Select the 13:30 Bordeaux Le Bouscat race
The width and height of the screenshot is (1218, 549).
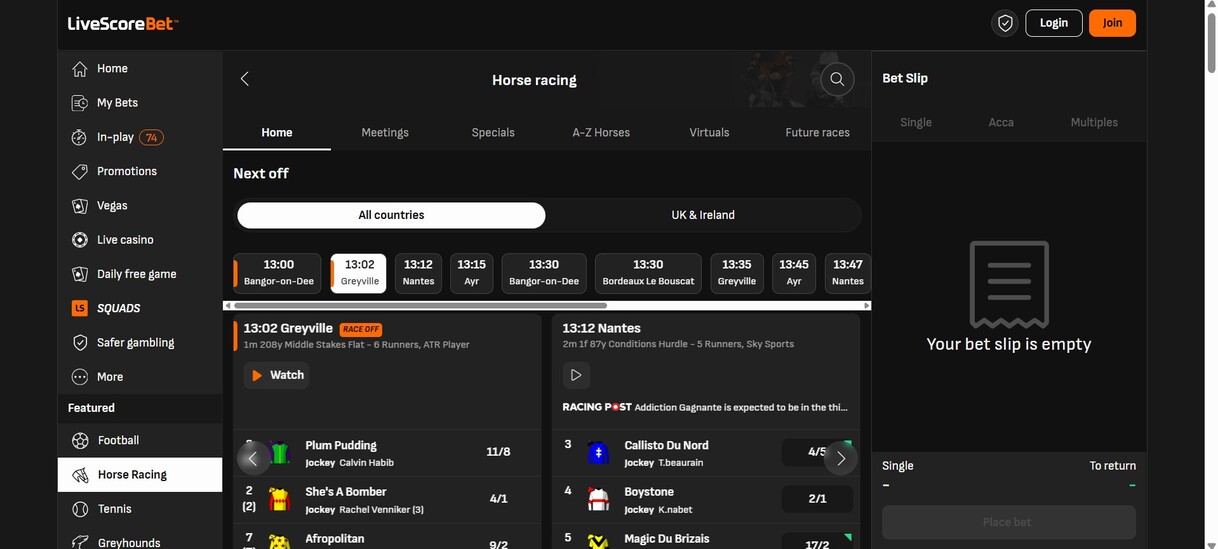648,272
